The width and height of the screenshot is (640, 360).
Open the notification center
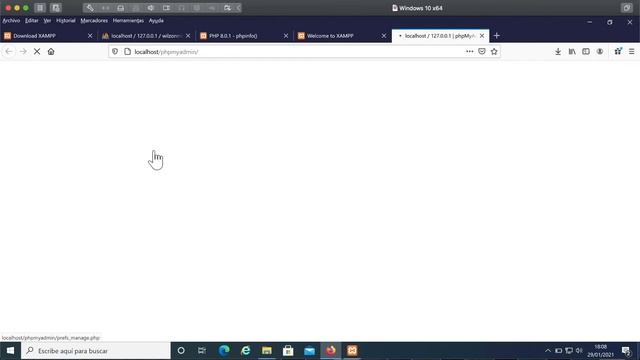pos(626,351)
